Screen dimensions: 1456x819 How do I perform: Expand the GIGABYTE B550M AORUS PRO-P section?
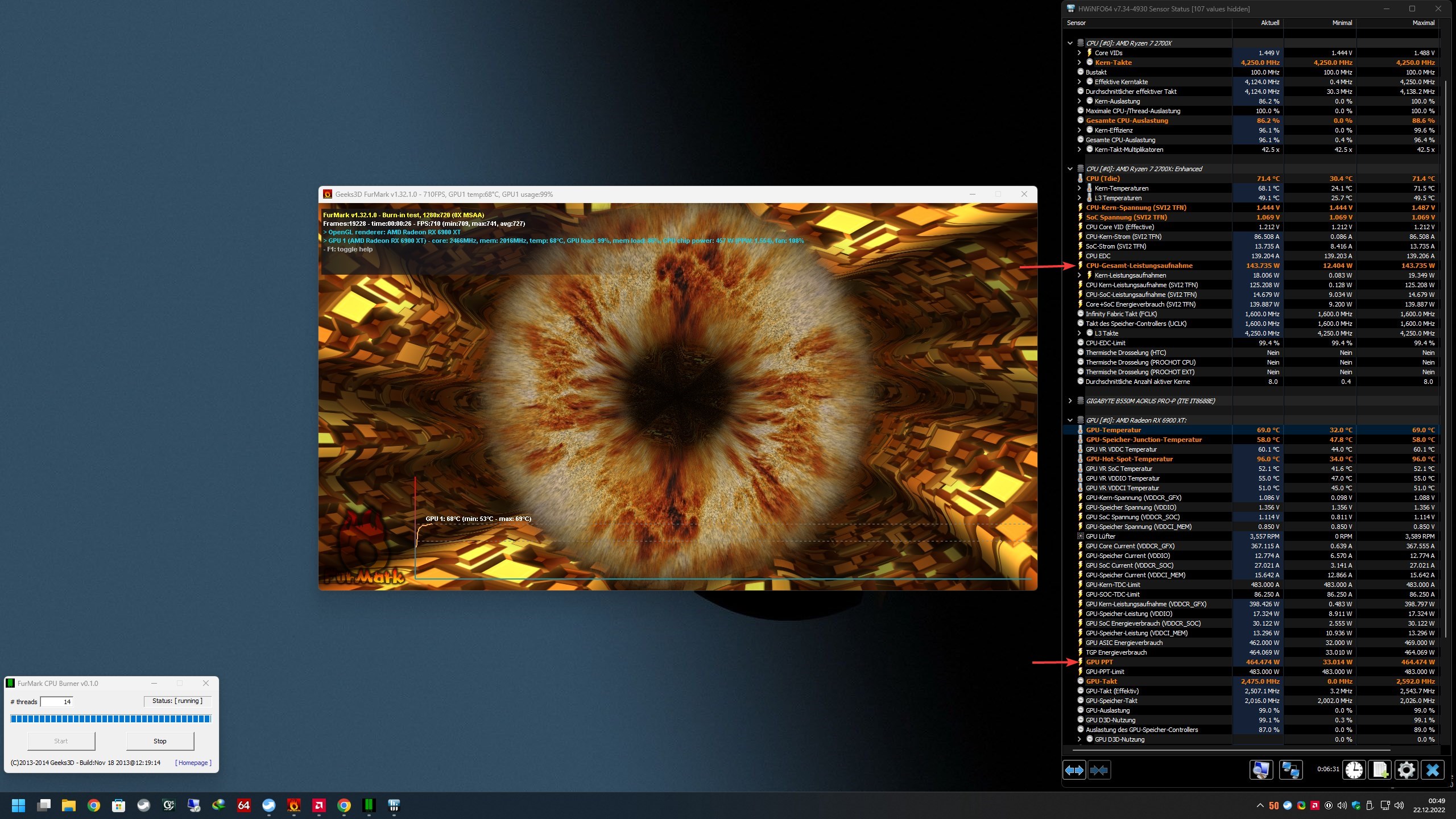[1070, 401]
